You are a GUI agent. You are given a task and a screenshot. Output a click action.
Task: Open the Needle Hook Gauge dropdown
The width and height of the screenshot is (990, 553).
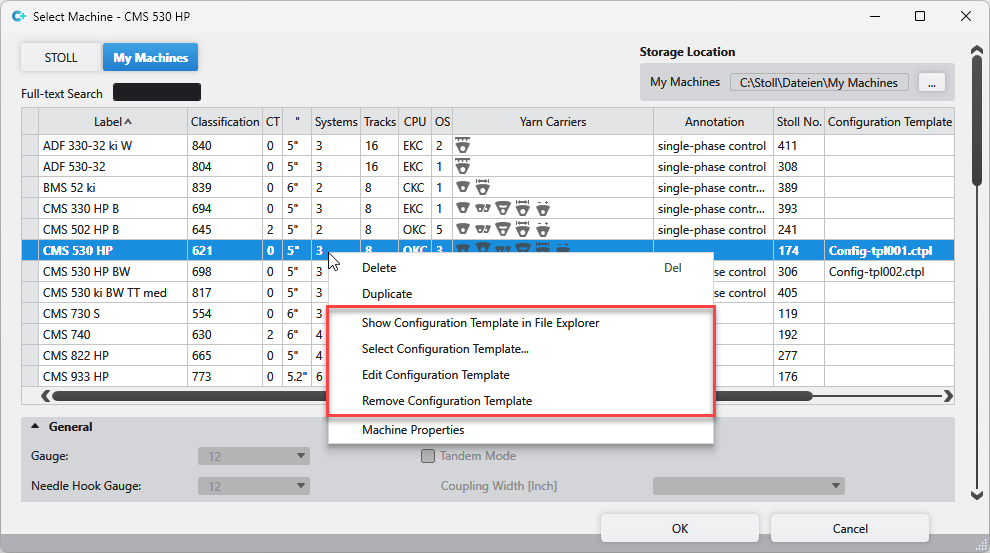[x=254, y=487]
